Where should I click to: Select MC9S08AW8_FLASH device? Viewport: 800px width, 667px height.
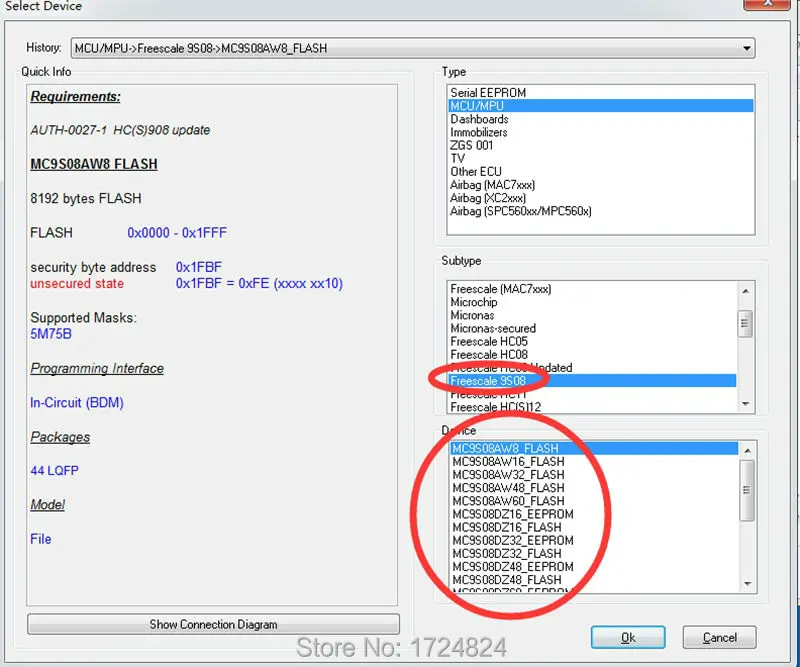[x=594, y=449]
